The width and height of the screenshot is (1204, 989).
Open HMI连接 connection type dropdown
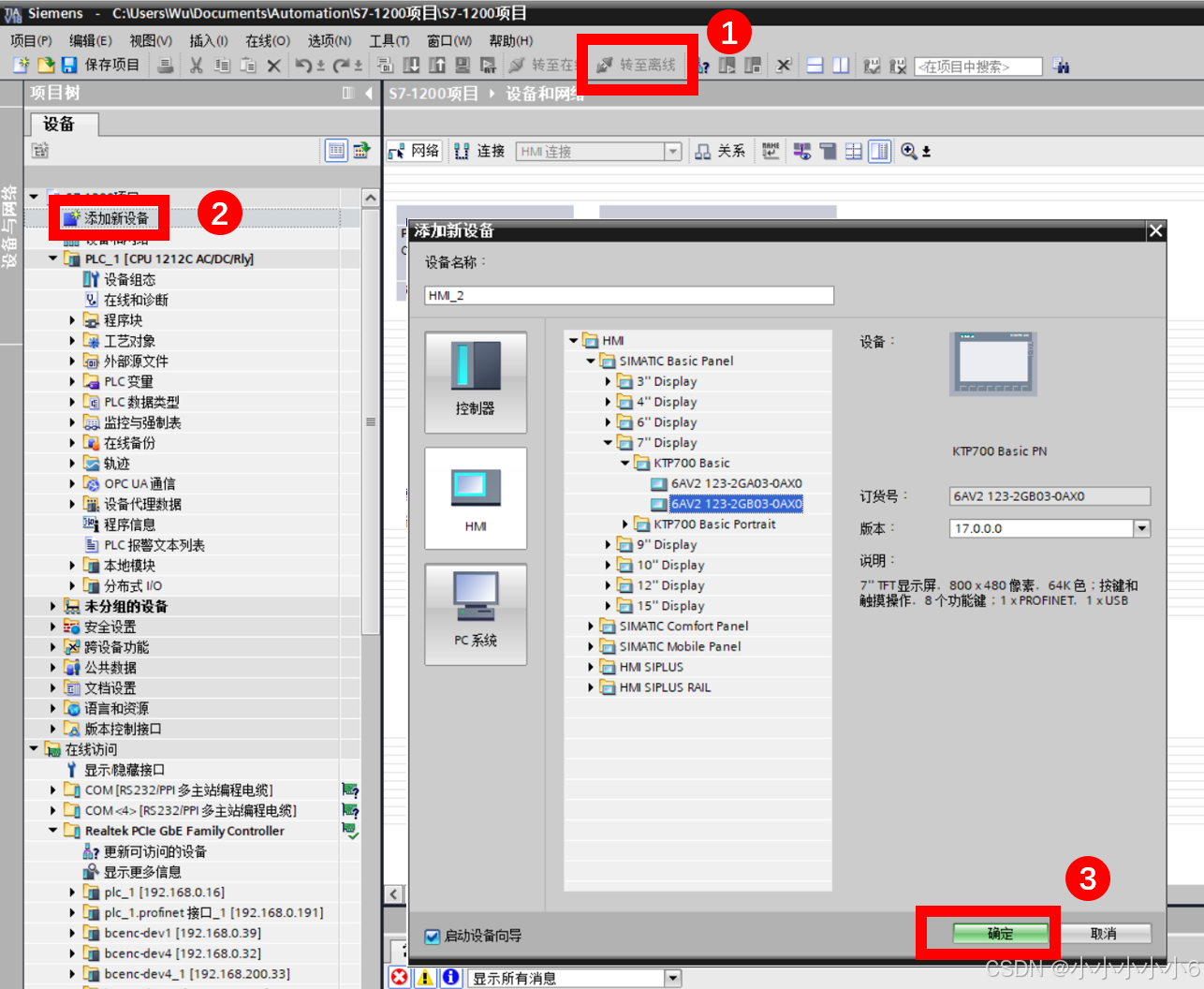pos(672,152)
